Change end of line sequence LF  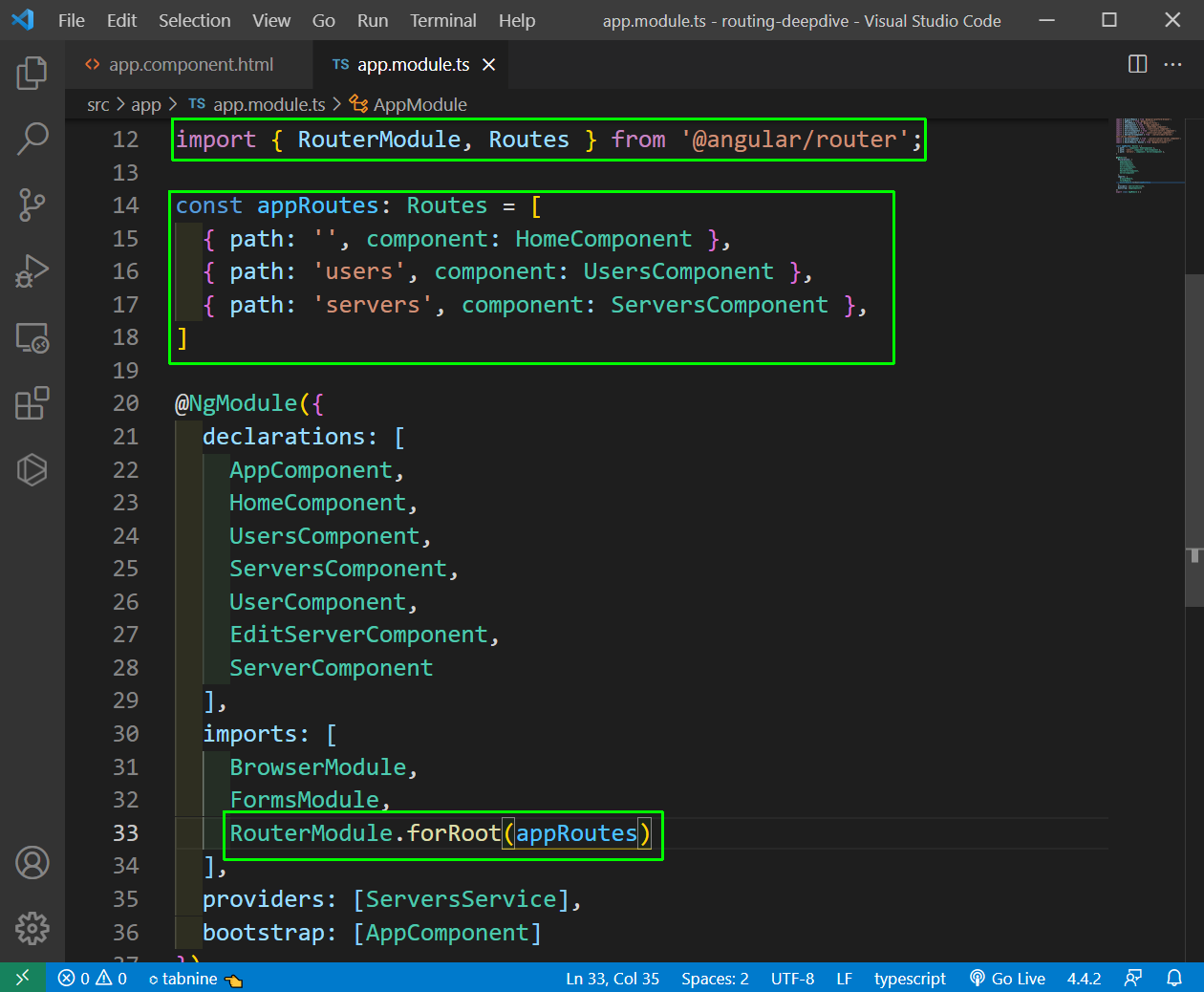[x=844, y=978]
